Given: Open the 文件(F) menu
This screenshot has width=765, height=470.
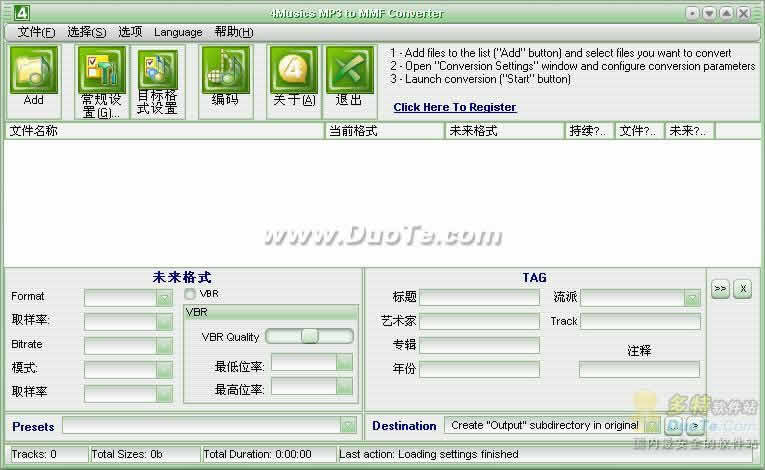Looking at the screenshot, I should tap(36, 32).
